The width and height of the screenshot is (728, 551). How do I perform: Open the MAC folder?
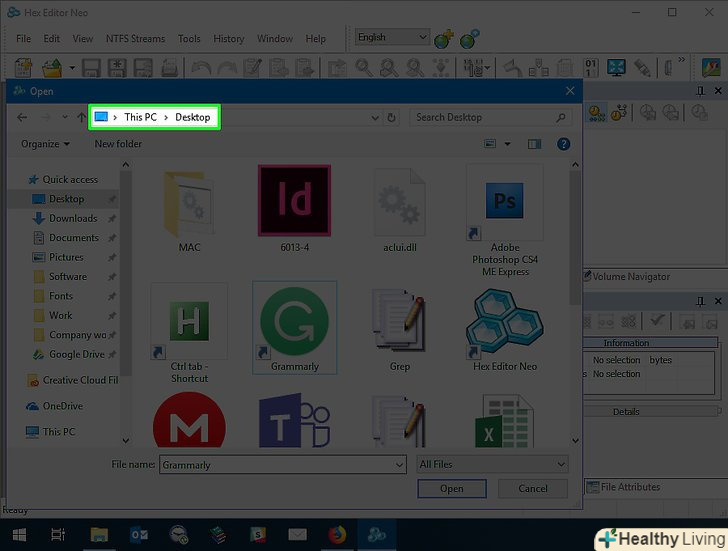tap(189, 209)
